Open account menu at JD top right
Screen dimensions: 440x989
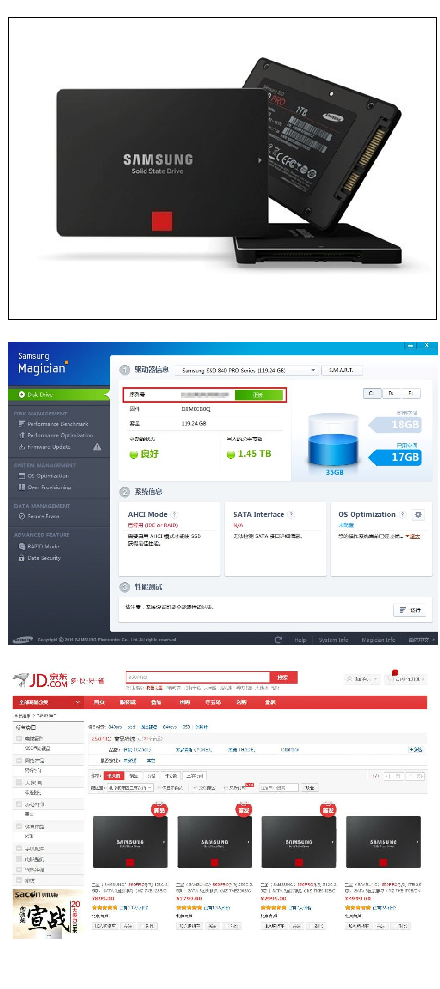point(362,679)
